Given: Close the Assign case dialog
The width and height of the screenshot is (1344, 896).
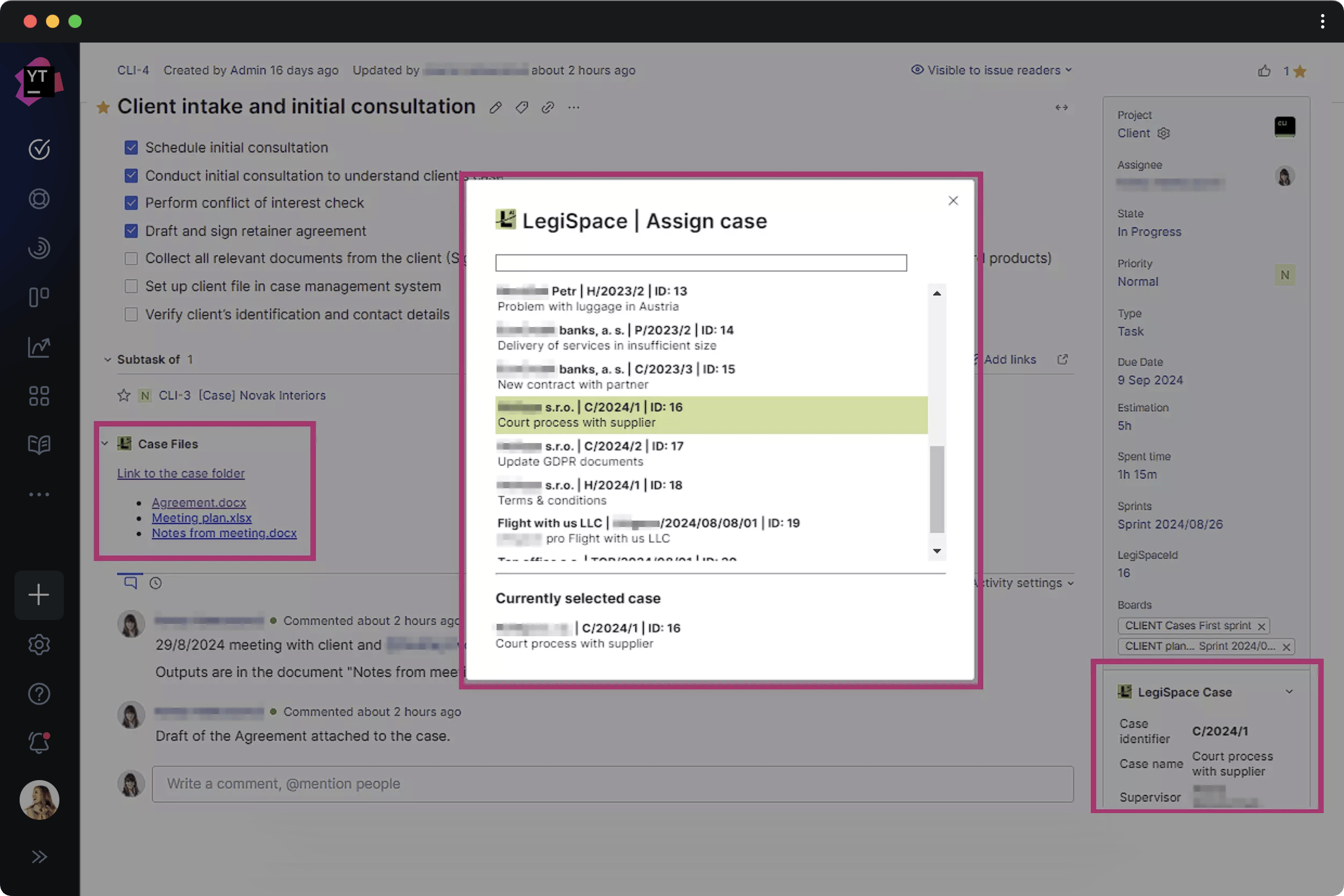Looking at the screenshot, I should coord(953,200).
